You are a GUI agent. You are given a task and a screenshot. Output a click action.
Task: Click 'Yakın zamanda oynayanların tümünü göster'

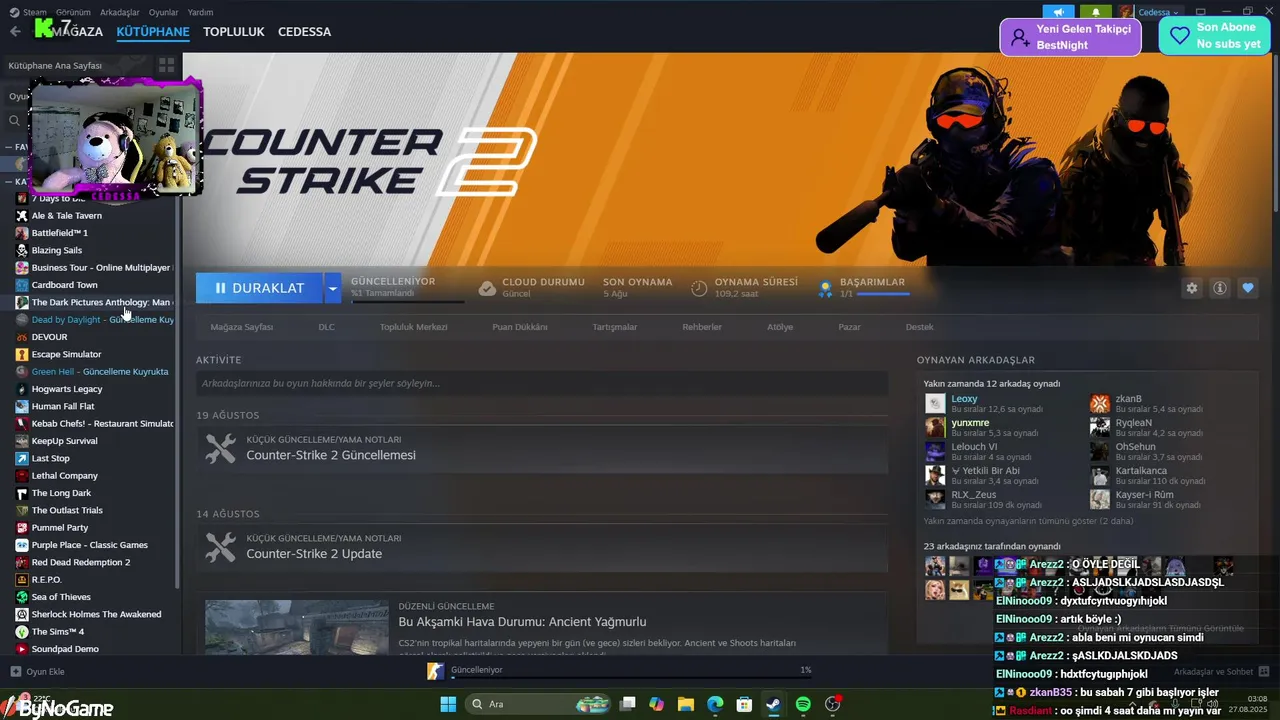1028,521
